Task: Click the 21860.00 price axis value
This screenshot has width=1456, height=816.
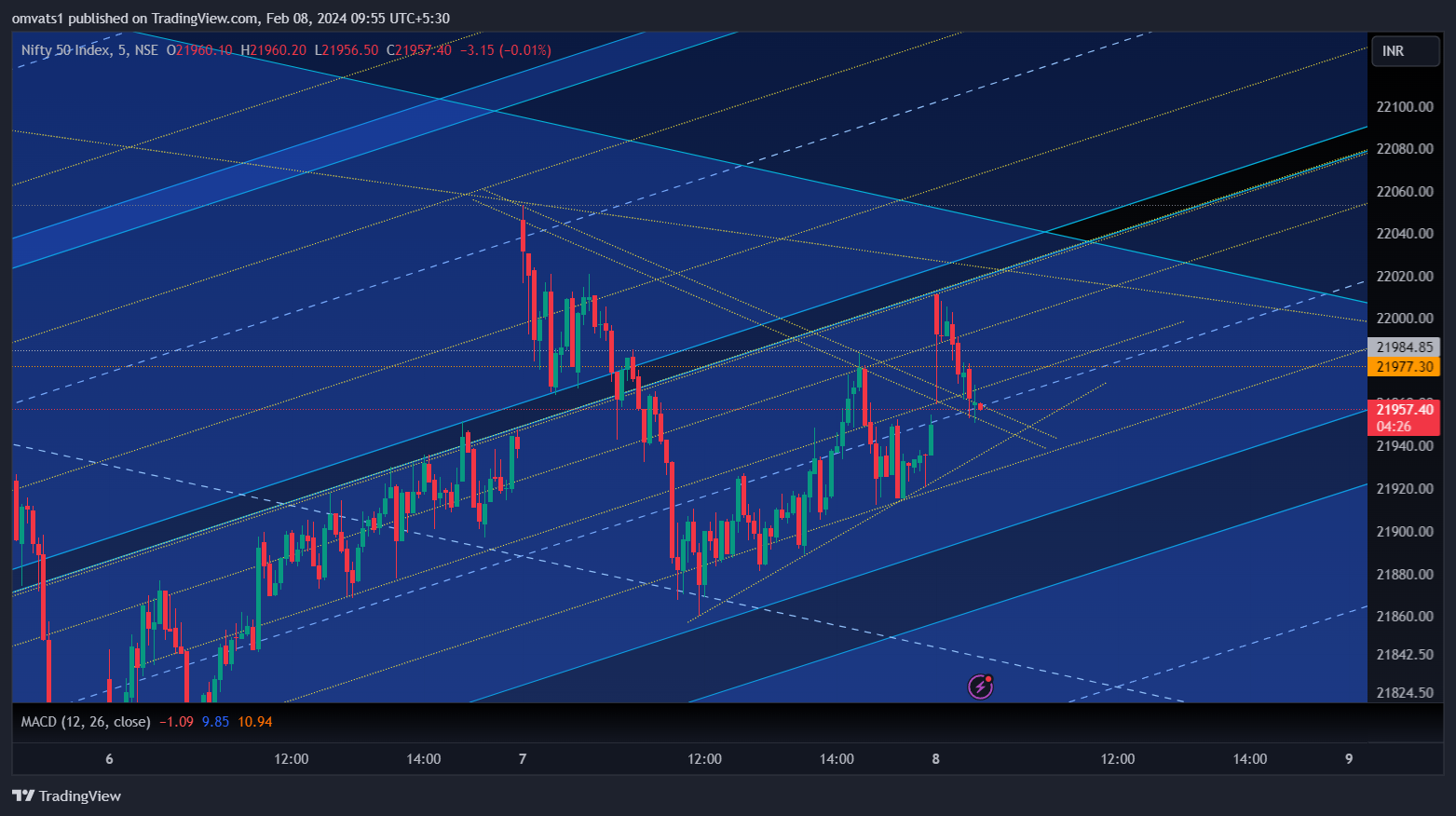Action: click(1405, 617)
